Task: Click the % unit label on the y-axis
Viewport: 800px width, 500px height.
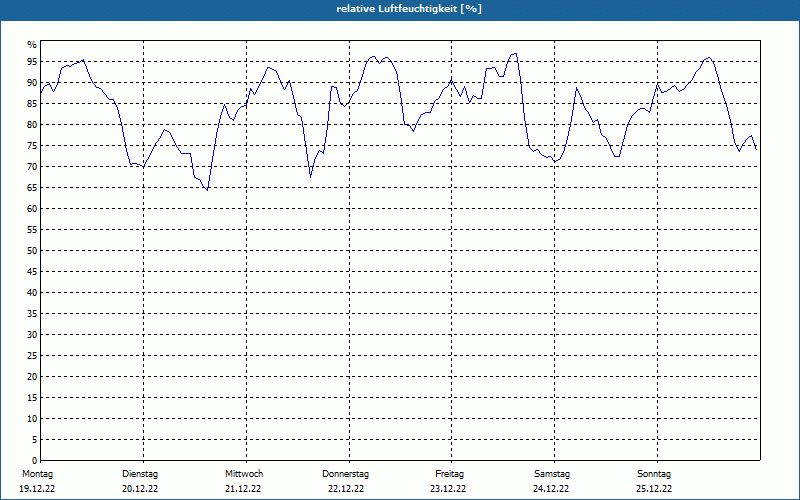Action: pyautogui.click(x=32, y=45)
